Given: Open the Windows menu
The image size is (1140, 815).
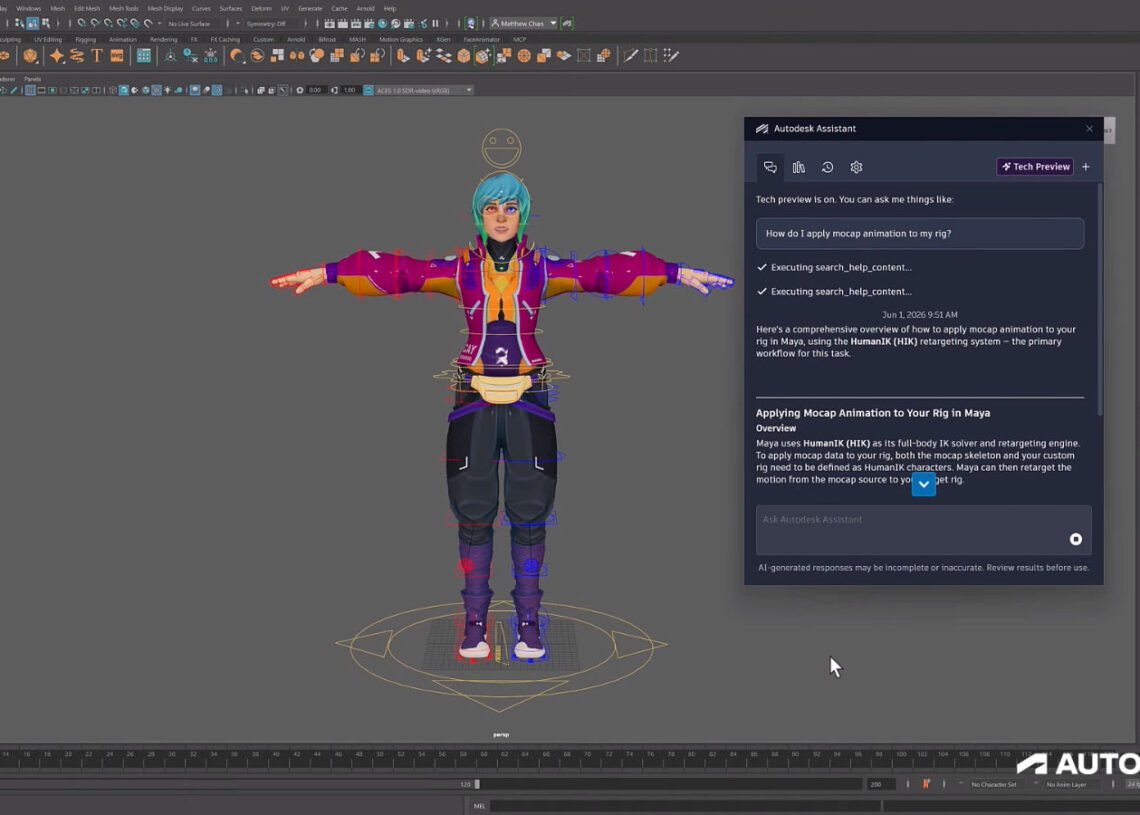Looking at the screenshot, I should click(x=28, y=9).
